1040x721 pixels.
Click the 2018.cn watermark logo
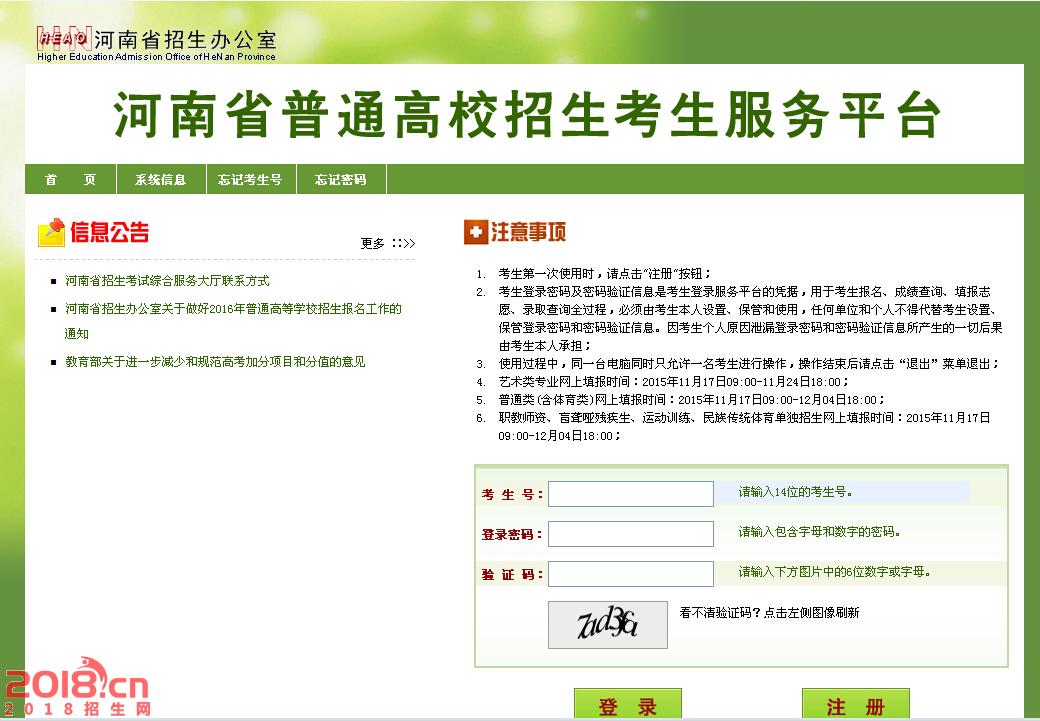coord(77,688)
